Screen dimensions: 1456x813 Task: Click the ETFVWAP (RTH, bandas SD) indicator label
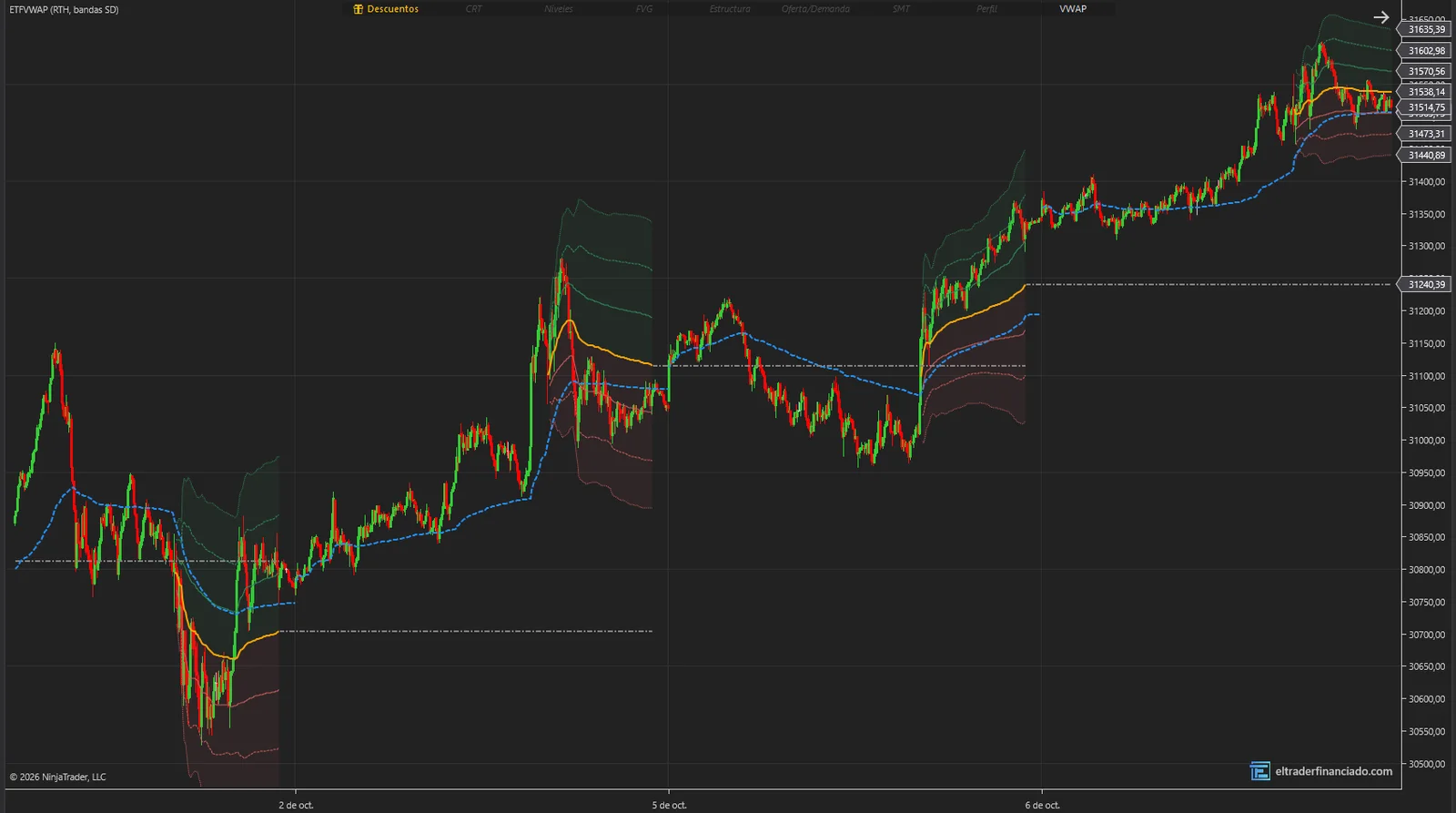point(64,10)
